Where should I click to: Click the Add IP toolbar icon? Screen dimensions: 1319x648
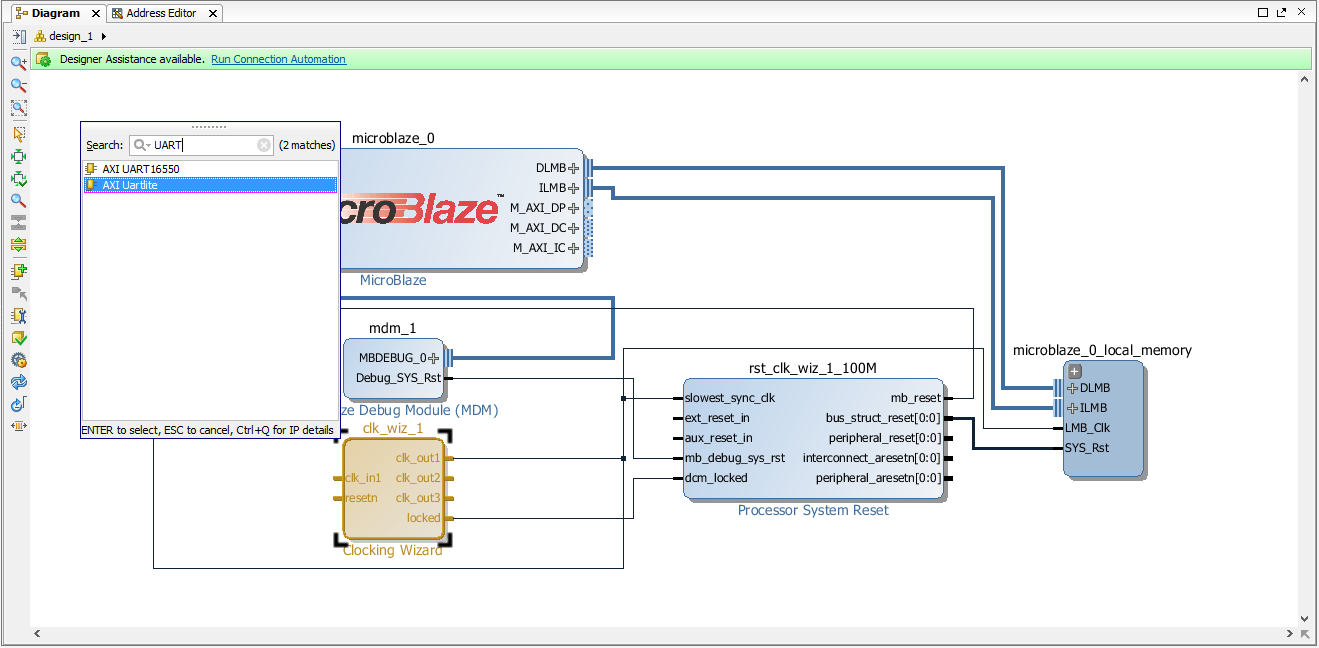coord(18,271)
